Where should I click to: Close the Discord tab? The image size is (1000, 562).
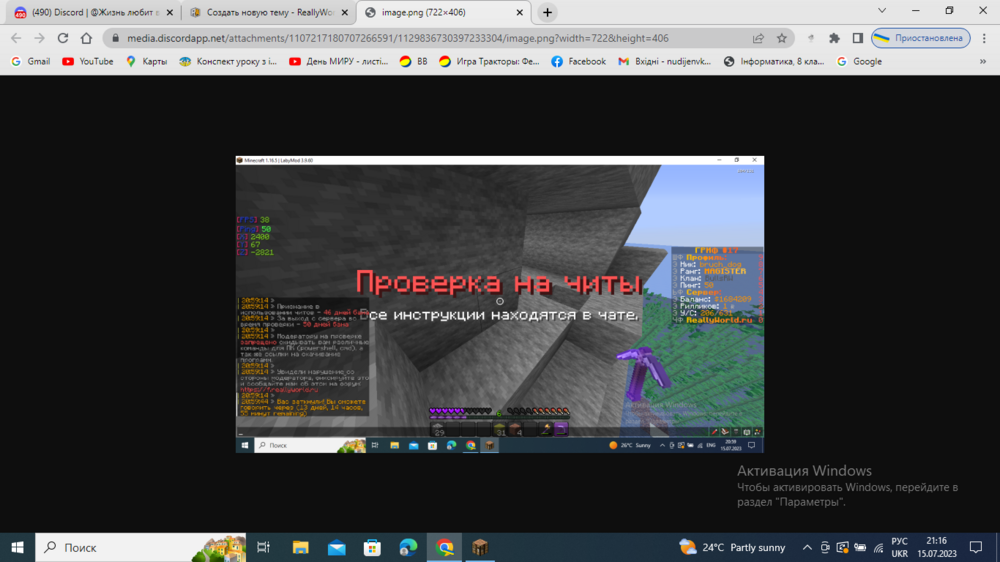(x=170, y=12)
